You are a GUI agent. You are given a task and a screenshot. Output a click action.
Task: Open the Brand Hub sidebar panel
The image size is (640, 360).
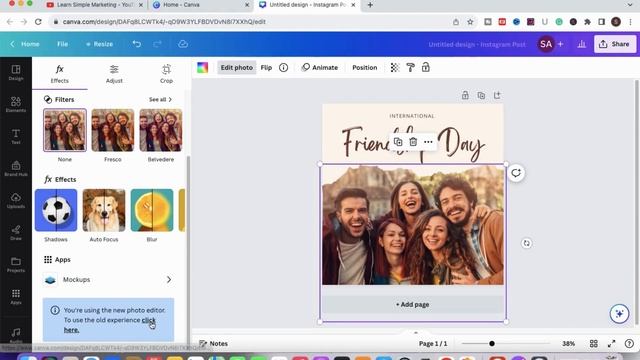(x=16, y=168)
